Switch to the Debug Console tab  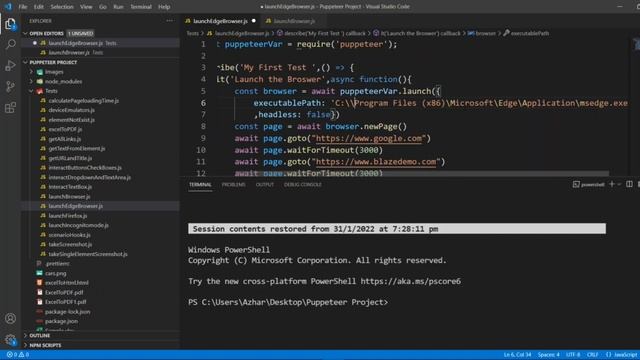coord(302,184)
